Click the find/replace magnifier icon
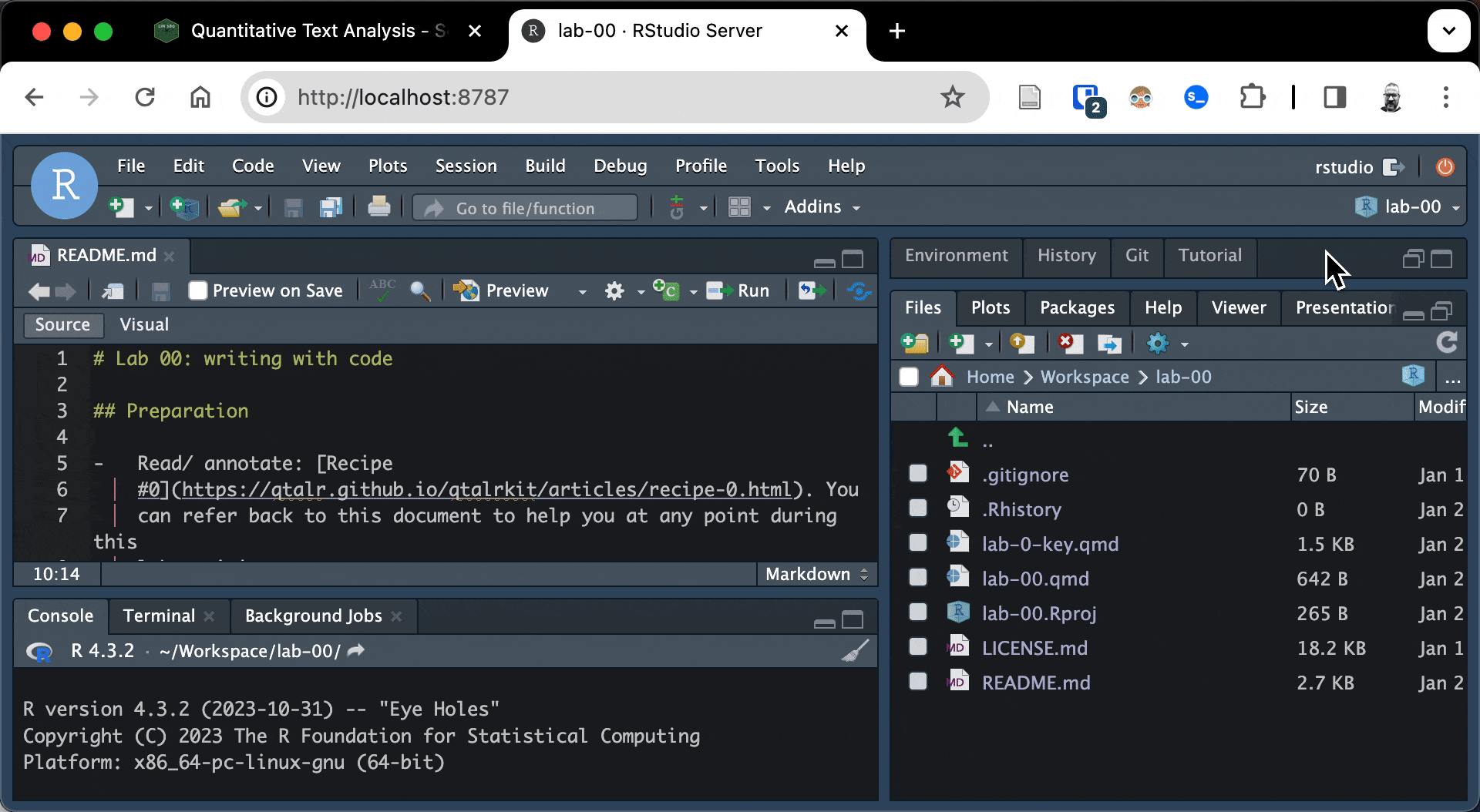 (x=420, y=290)
